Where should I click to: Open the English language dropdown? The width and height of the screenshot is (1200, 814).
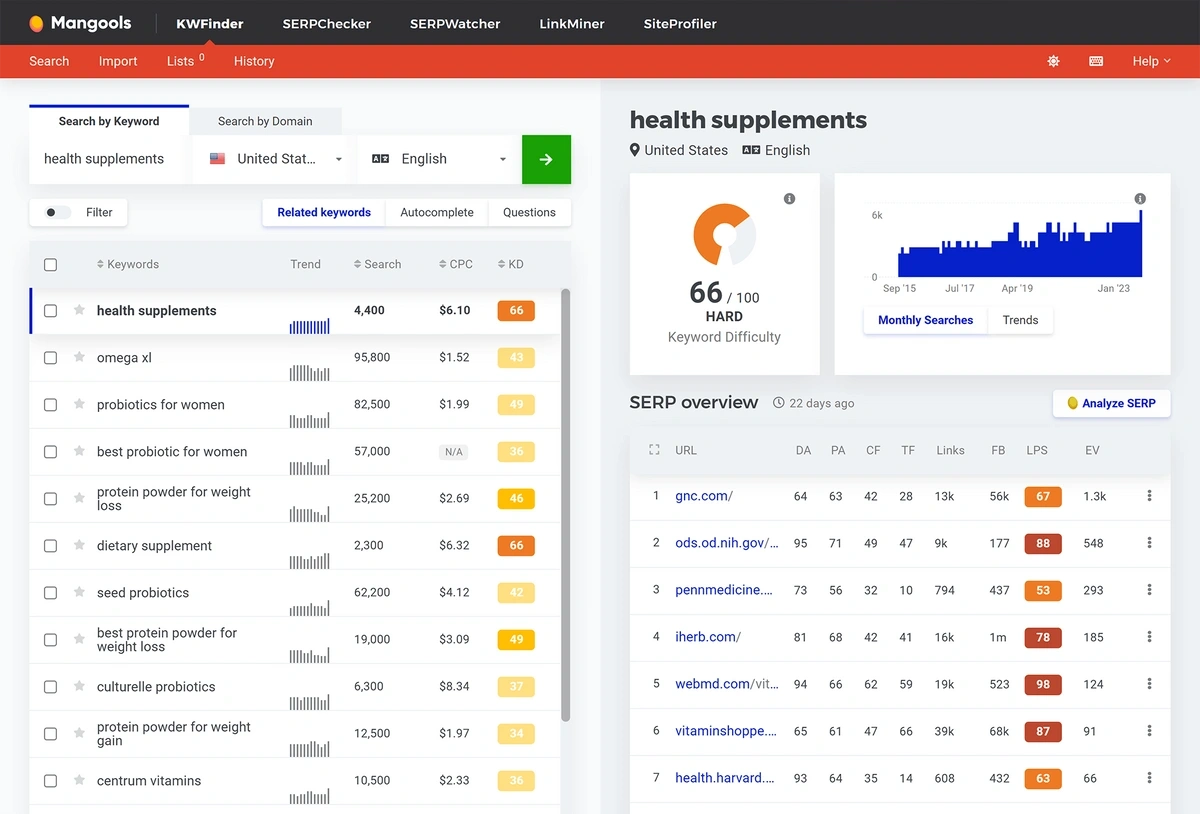click(438, 159)
